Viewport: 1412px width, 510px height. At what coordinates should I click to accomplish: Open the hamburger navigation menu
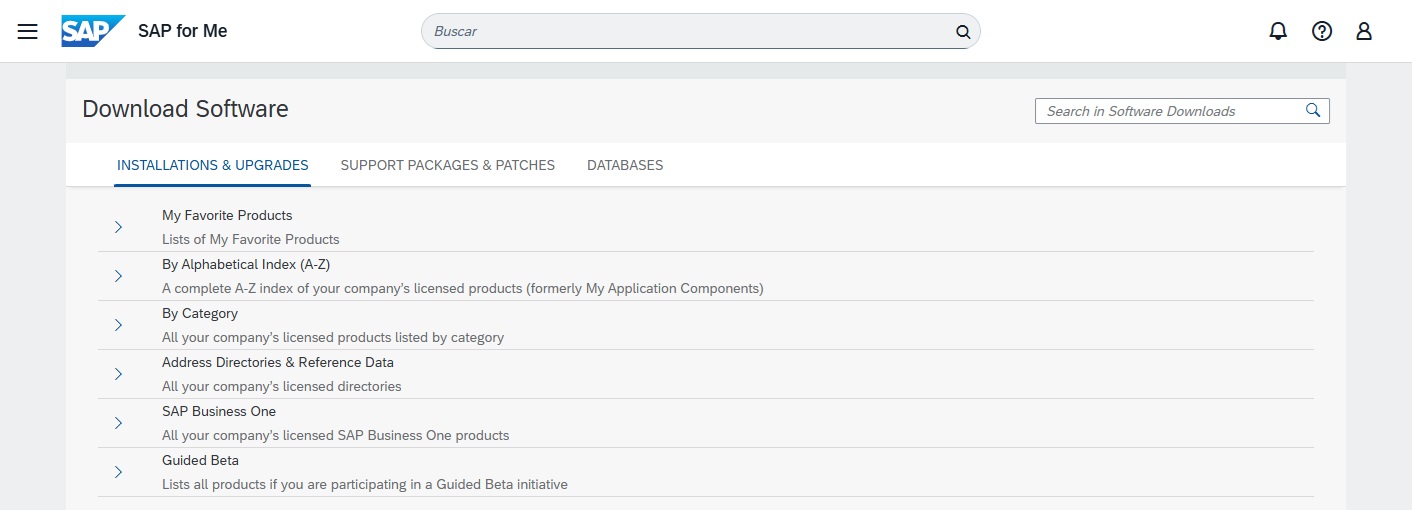pos(28,31)
